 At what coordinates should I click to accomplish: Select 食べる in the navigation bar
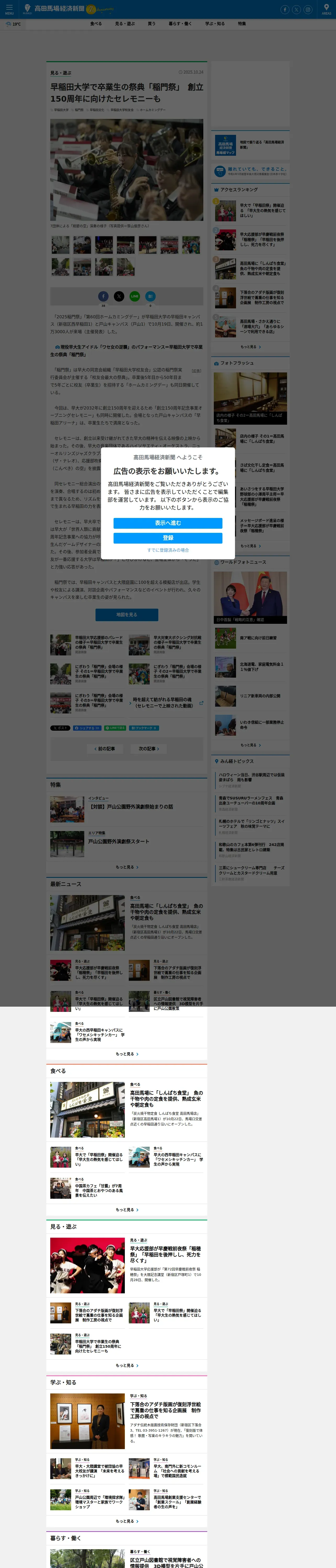click(96, 24)
